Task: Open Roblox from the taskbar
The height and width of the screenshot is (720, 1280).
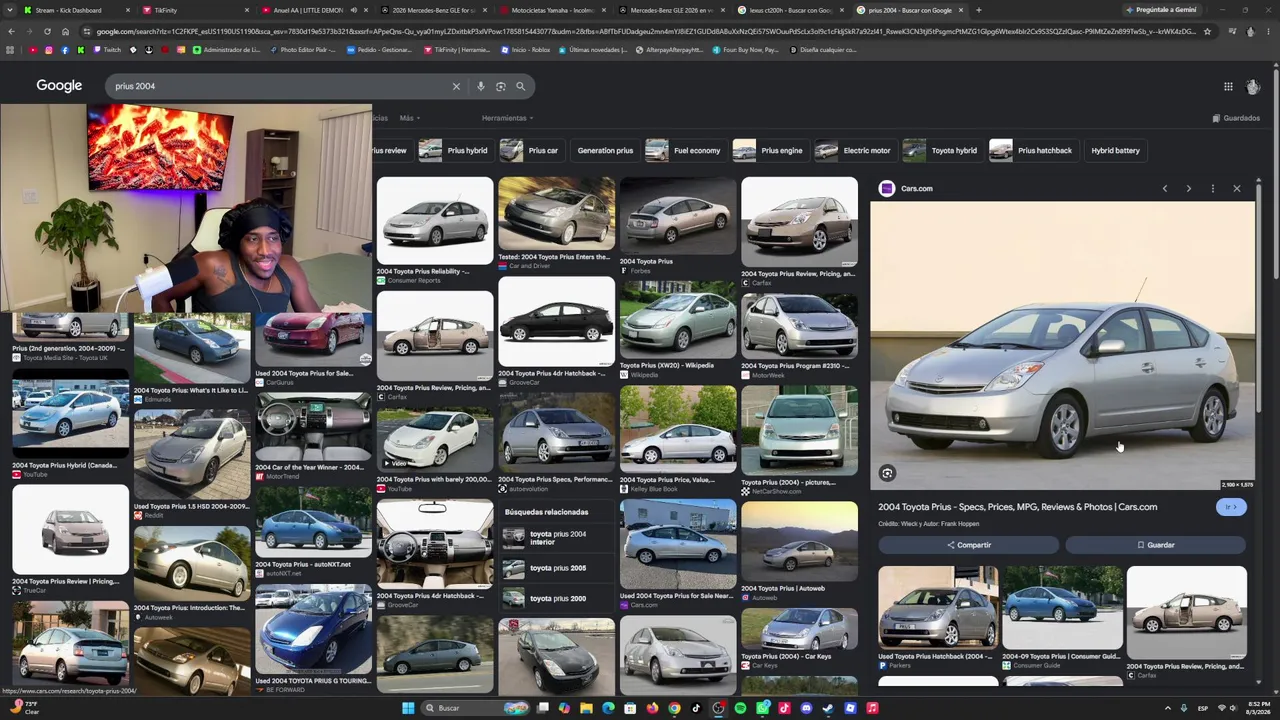Action: [850, 708]
